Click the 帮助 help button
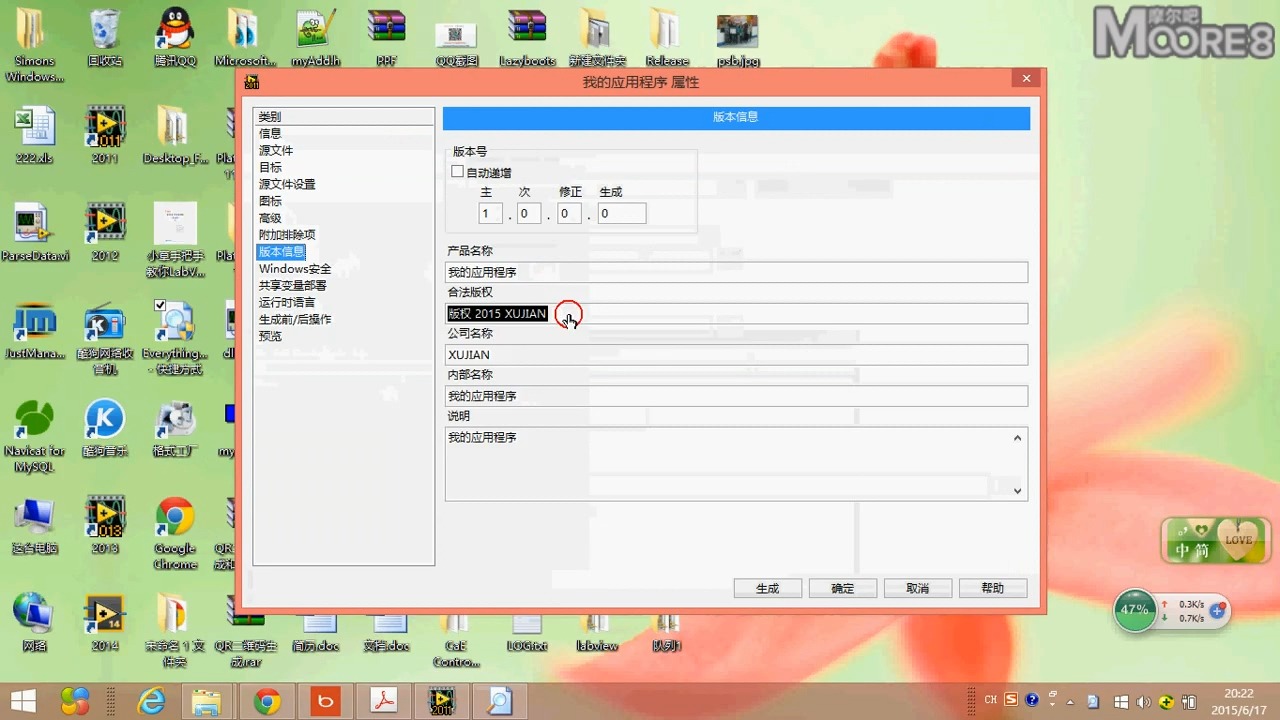This screenshot has height=720, width=1280. (x=992, y=588)
